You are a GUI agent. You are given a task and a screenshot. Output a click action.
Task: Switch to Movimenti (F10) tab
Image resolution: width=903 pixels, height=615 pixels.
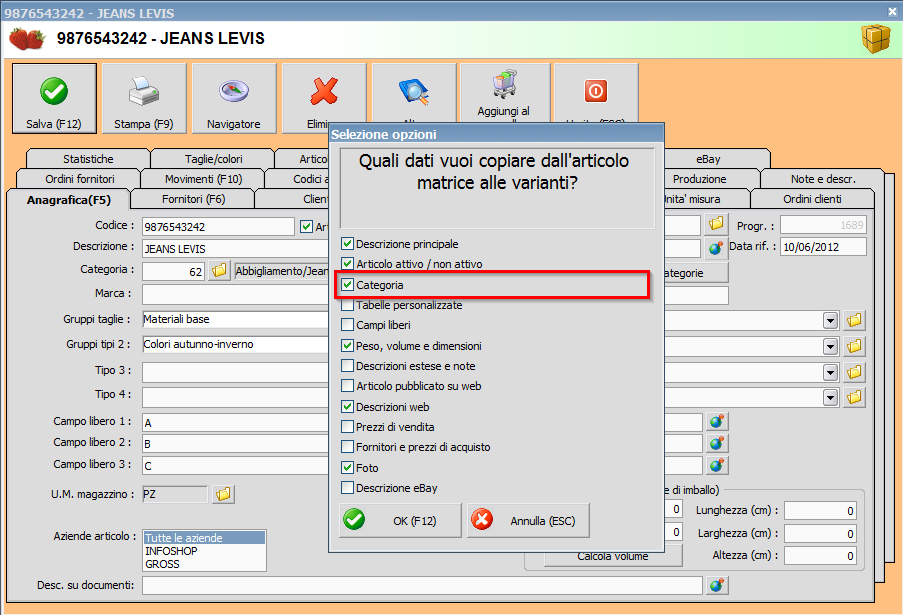[203, 179]
